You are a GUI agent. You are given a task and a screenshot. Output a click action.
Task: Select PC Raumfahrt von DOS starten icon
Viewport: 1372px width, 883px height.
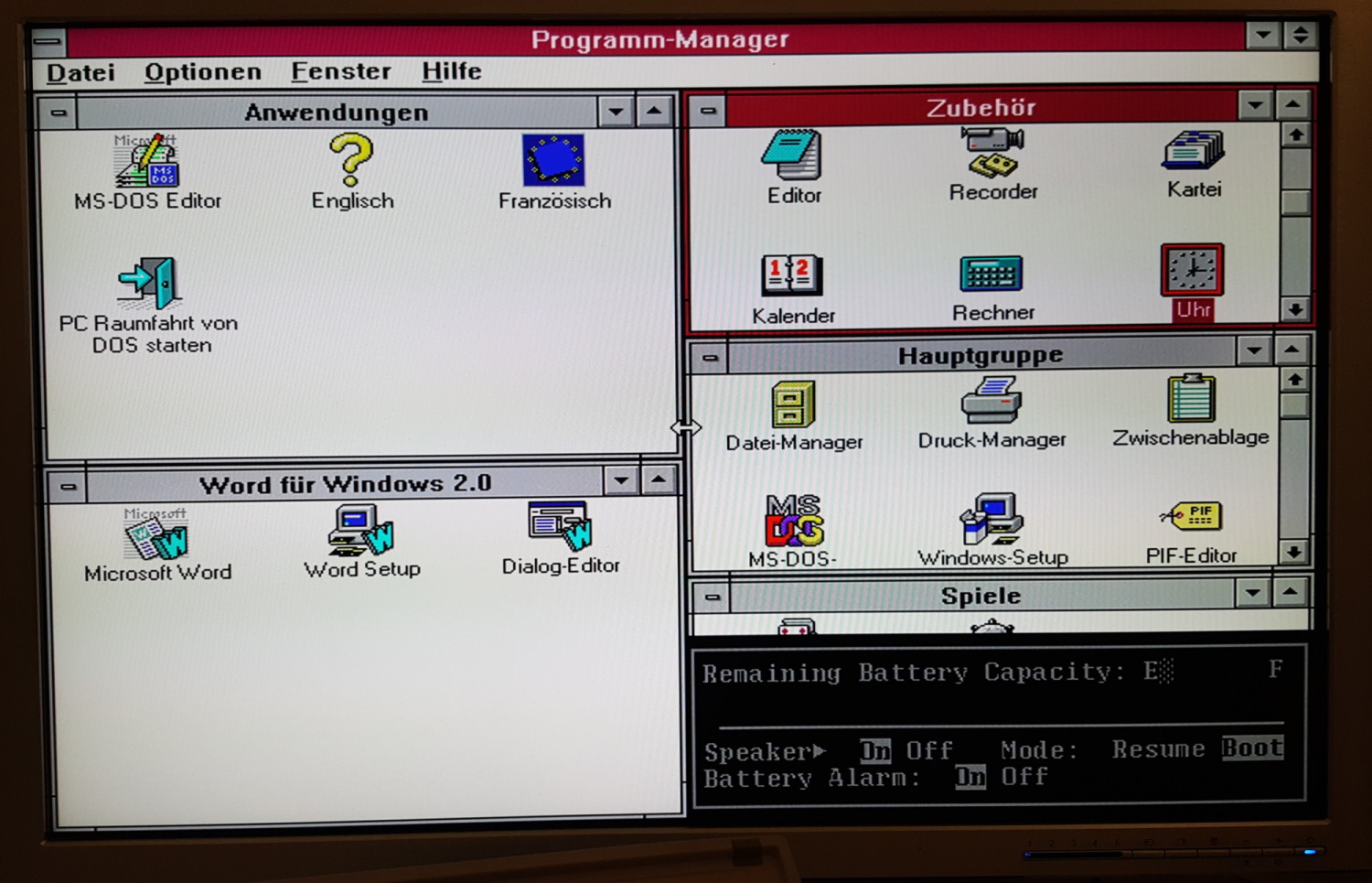pos(149,283)
